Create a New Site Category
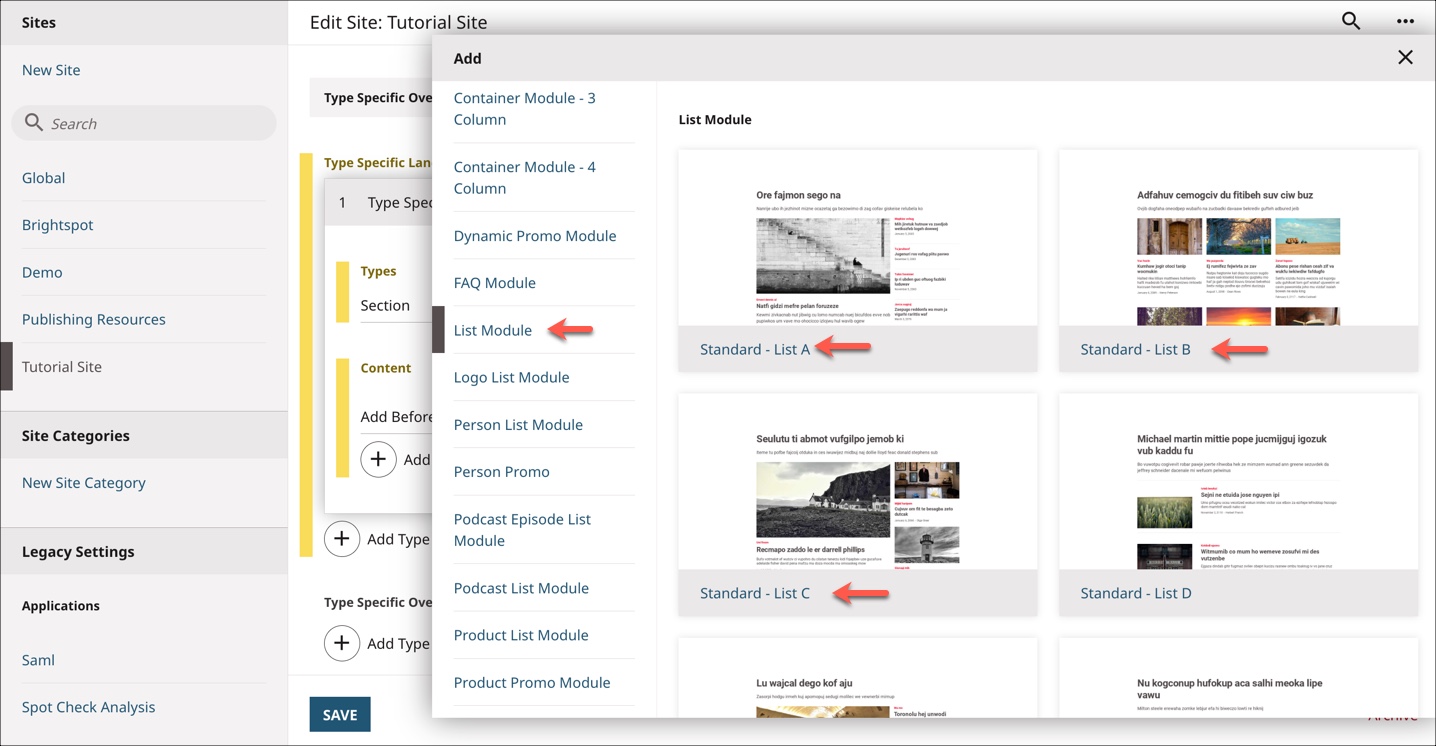Image resolution: width=1436 pixels, height=746 pixels. point(84,483)
